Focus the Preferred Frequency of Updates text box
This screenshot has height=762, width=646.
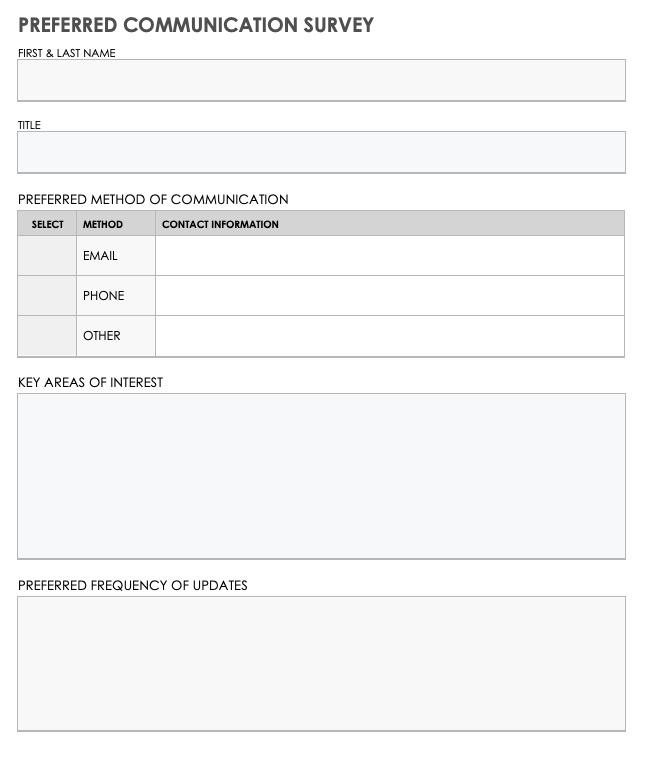(321, 663)
